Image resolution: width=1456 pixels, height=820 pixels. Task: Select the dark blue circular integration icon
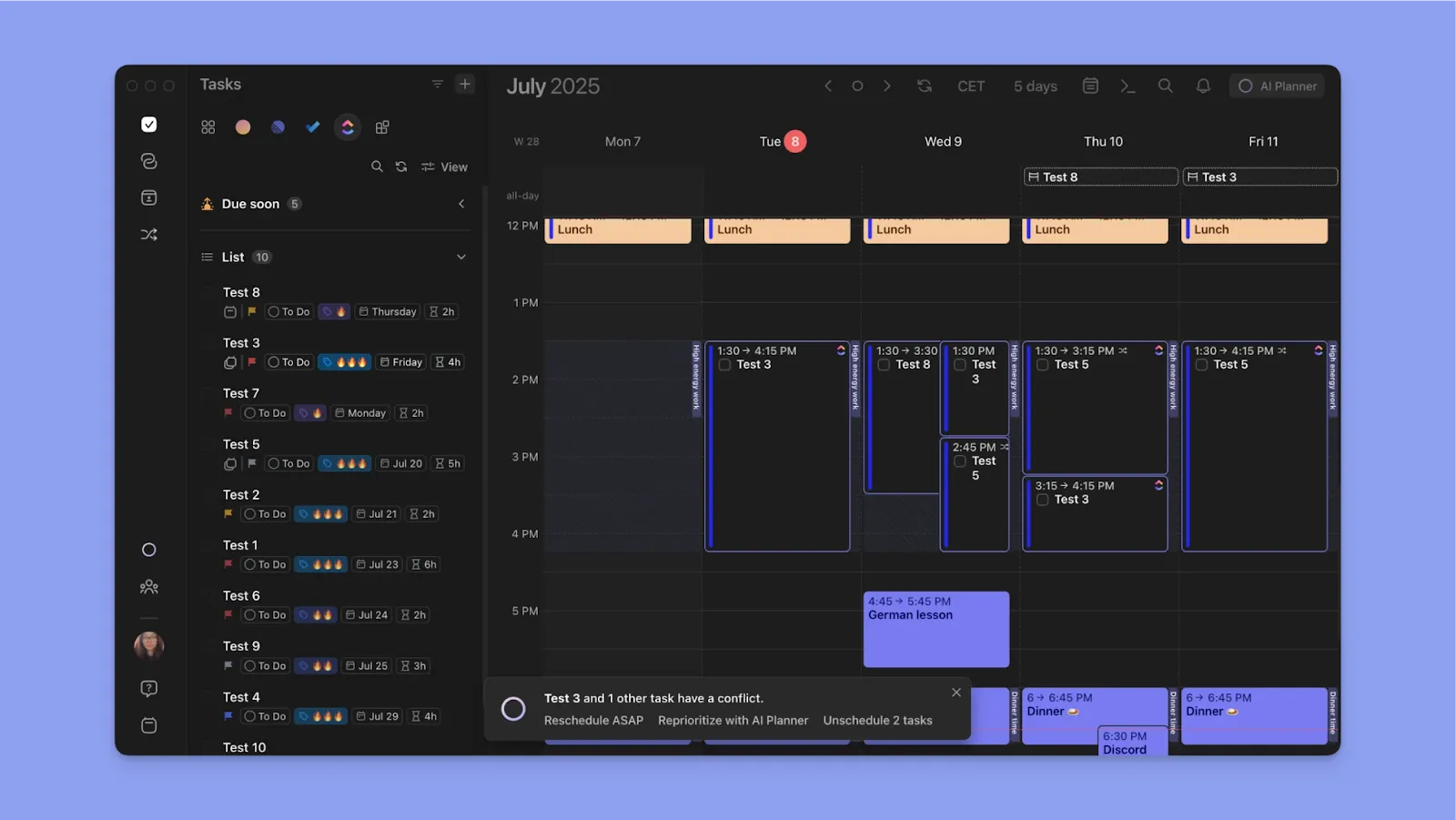point(278,127)
